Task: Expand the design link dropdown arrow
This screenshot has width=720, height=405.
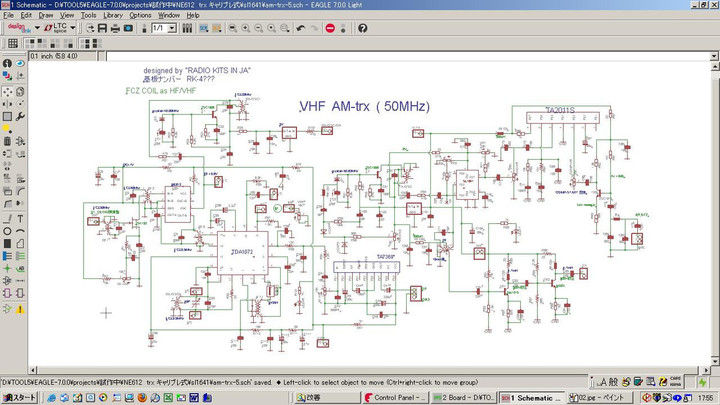Action: point(37,28)
